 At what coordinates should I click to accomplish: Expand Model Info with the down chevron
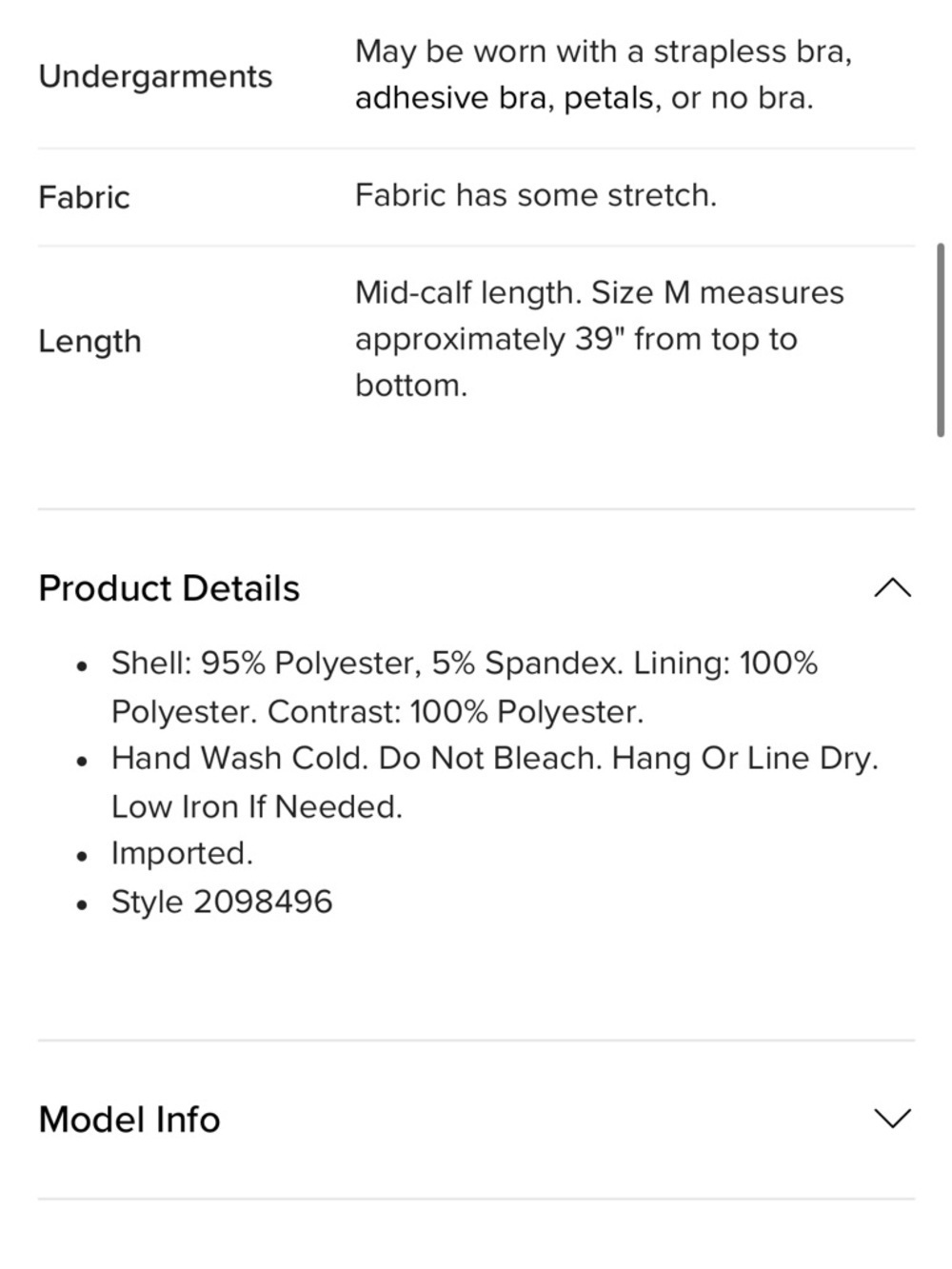coord(892,1119)
